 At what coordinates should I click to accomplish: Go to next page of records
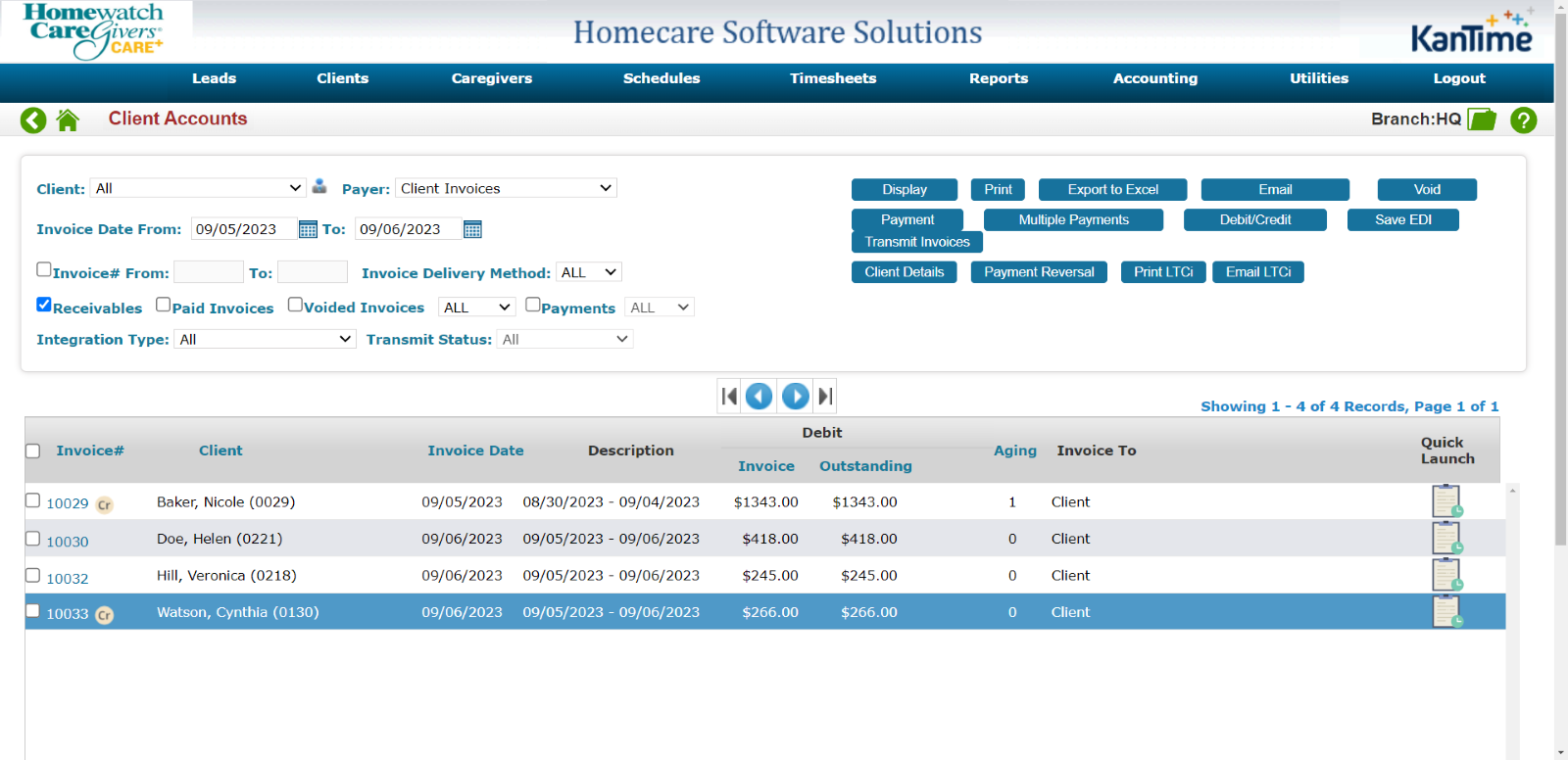click(x=796, y=396)
